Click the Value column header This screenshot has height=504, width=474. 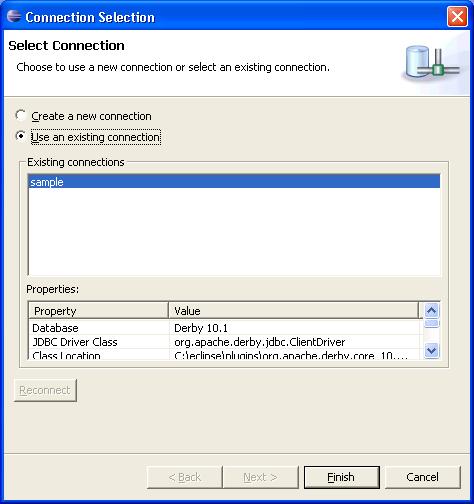(x=293, y=311)
